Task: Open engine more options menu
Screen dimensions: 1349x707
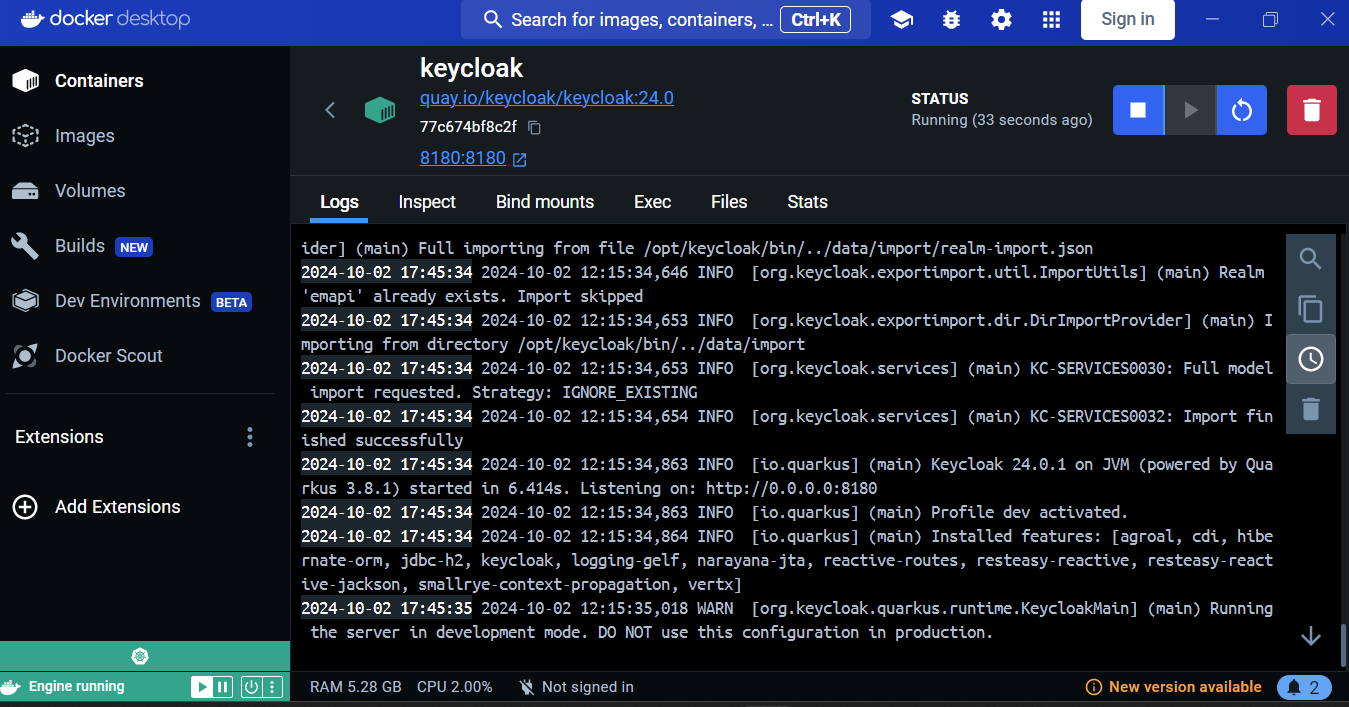Action: click(272, 687)
